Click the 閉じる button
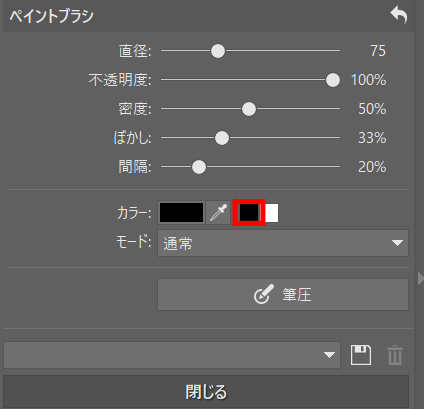Screen dimensions: 424x409 [x=206, y=392]
